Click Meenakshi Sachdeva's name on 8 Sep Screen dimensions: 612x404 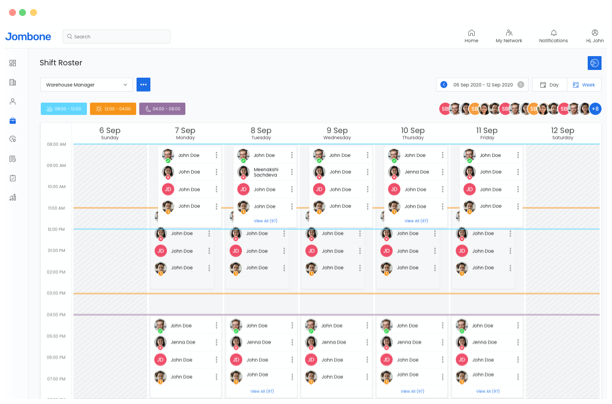click(x=266, y=172)
